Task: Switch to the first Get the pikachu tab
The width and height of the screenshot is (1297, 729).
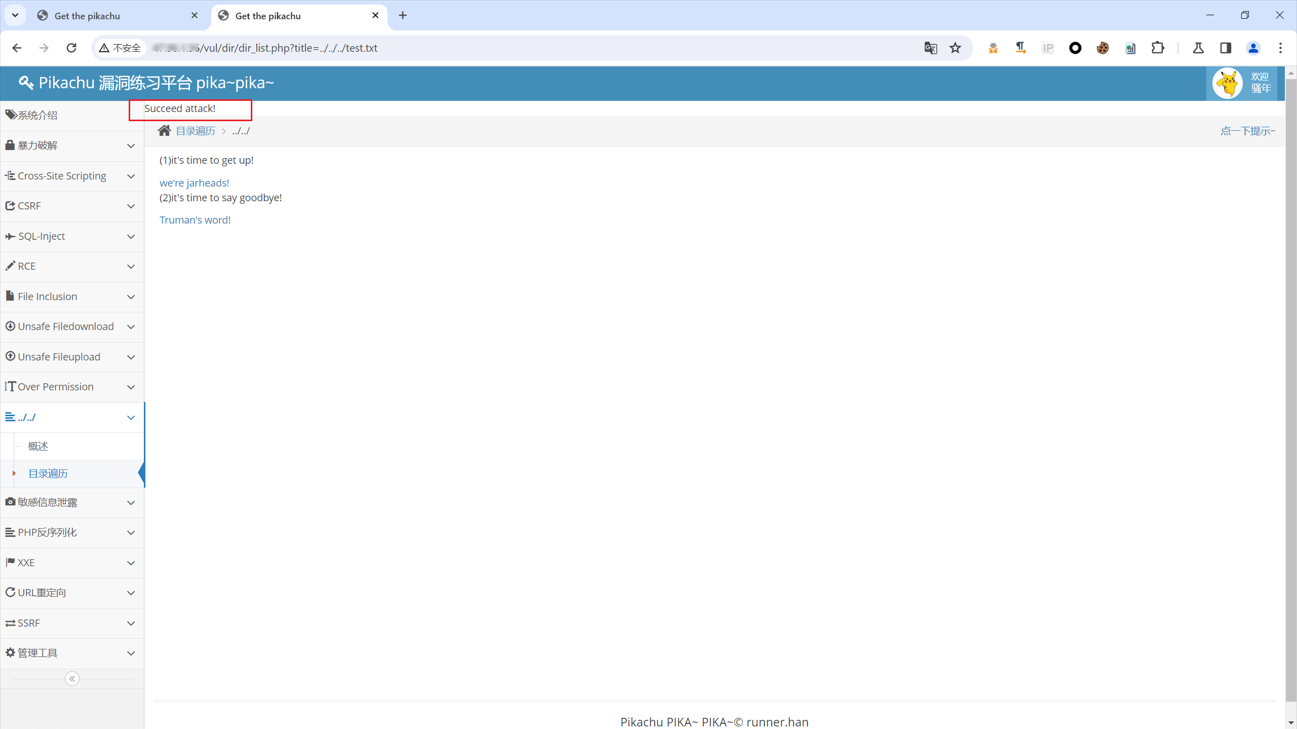Action: tap(116, 16)
